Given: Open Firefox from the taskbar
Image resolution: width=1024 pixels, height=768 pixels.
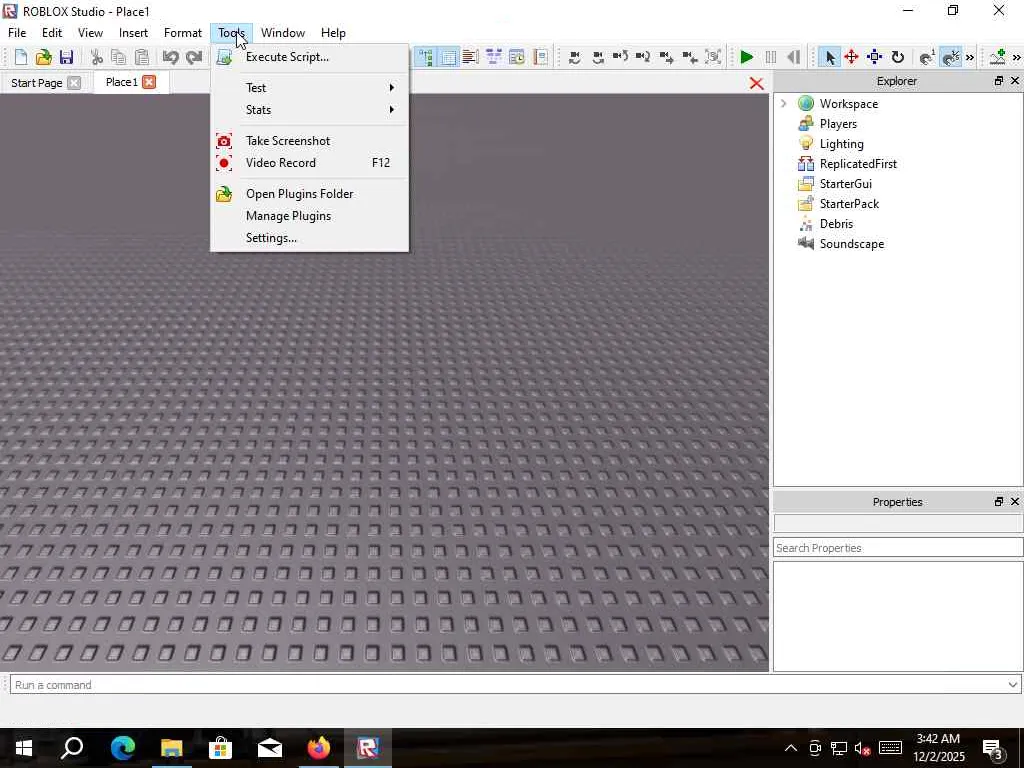Looking at the screenshot, I should [319, 748].
